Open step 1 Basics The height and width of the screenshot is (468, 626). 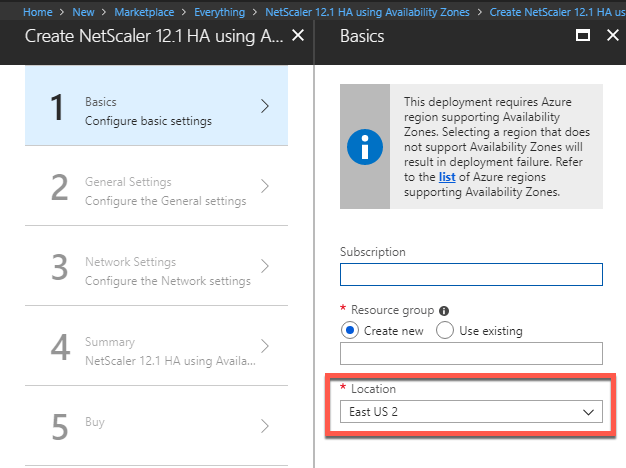pyautogui.click(x=156, y=106)
